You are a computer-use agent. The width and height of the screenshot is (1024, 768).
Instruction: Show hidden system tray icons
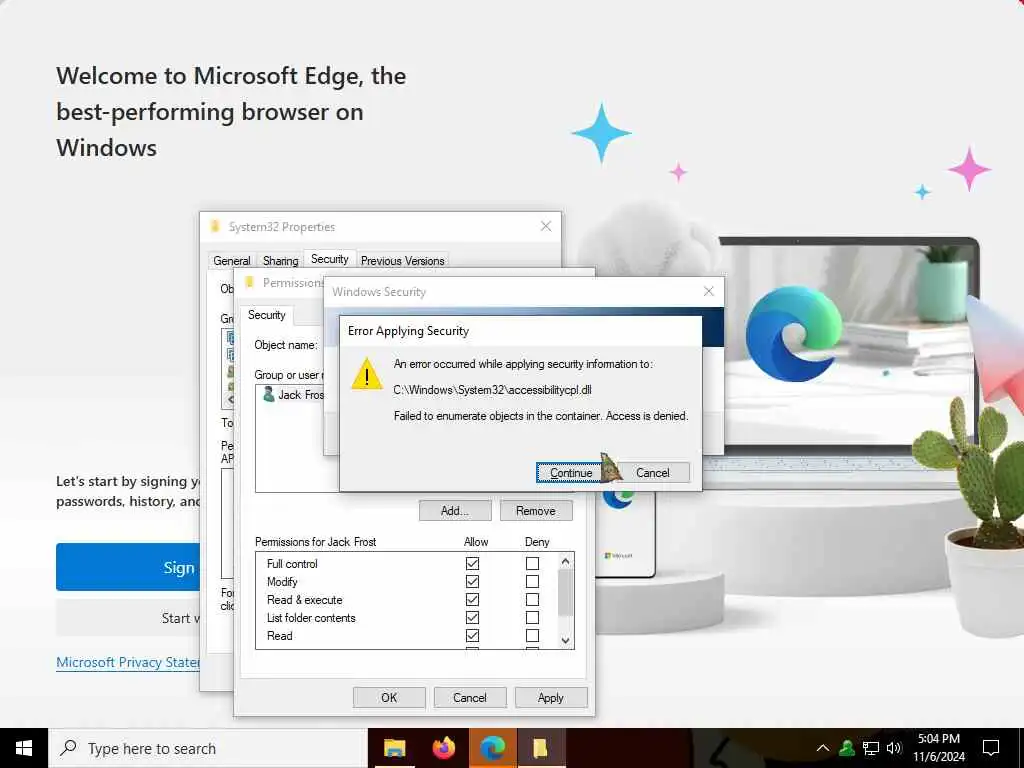coord(823,748)
